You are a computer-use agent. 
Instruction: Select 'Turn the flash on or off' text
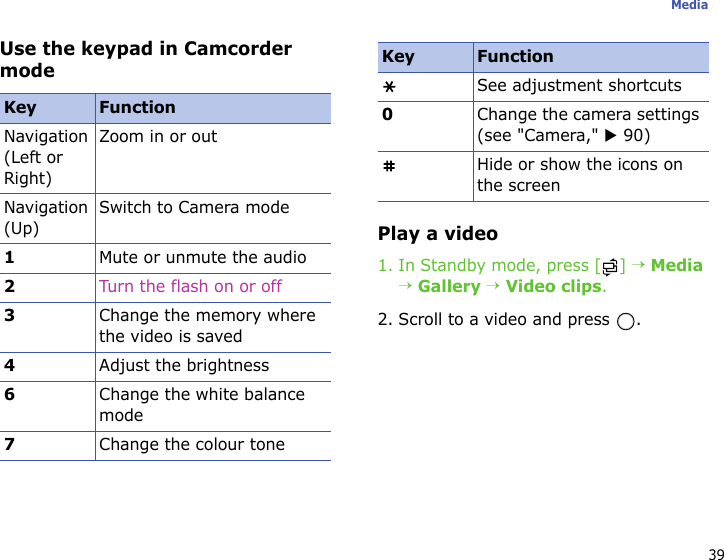(190, 287)
